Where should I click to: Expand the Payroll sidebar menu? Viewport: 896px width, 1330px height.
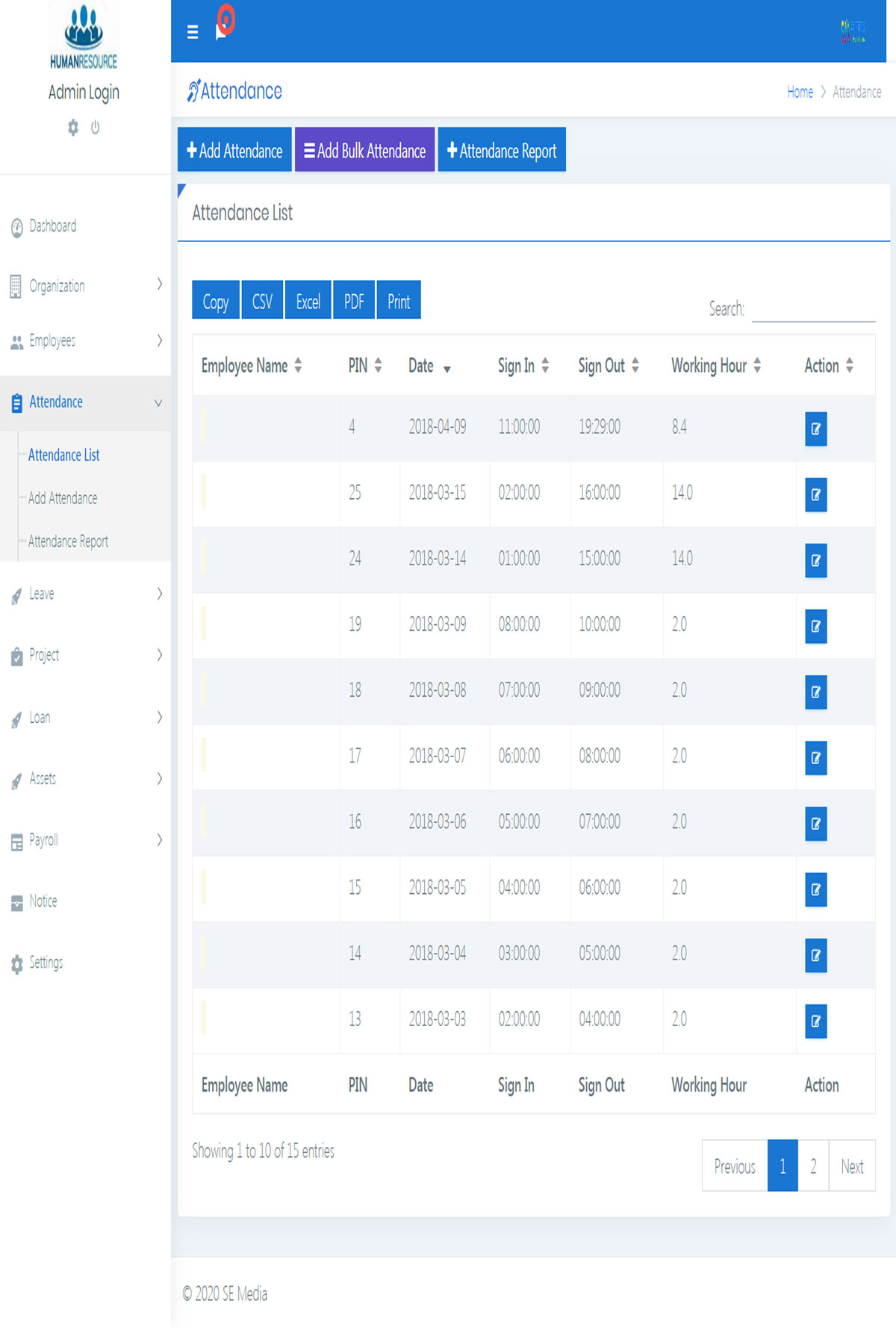point(85,841)
